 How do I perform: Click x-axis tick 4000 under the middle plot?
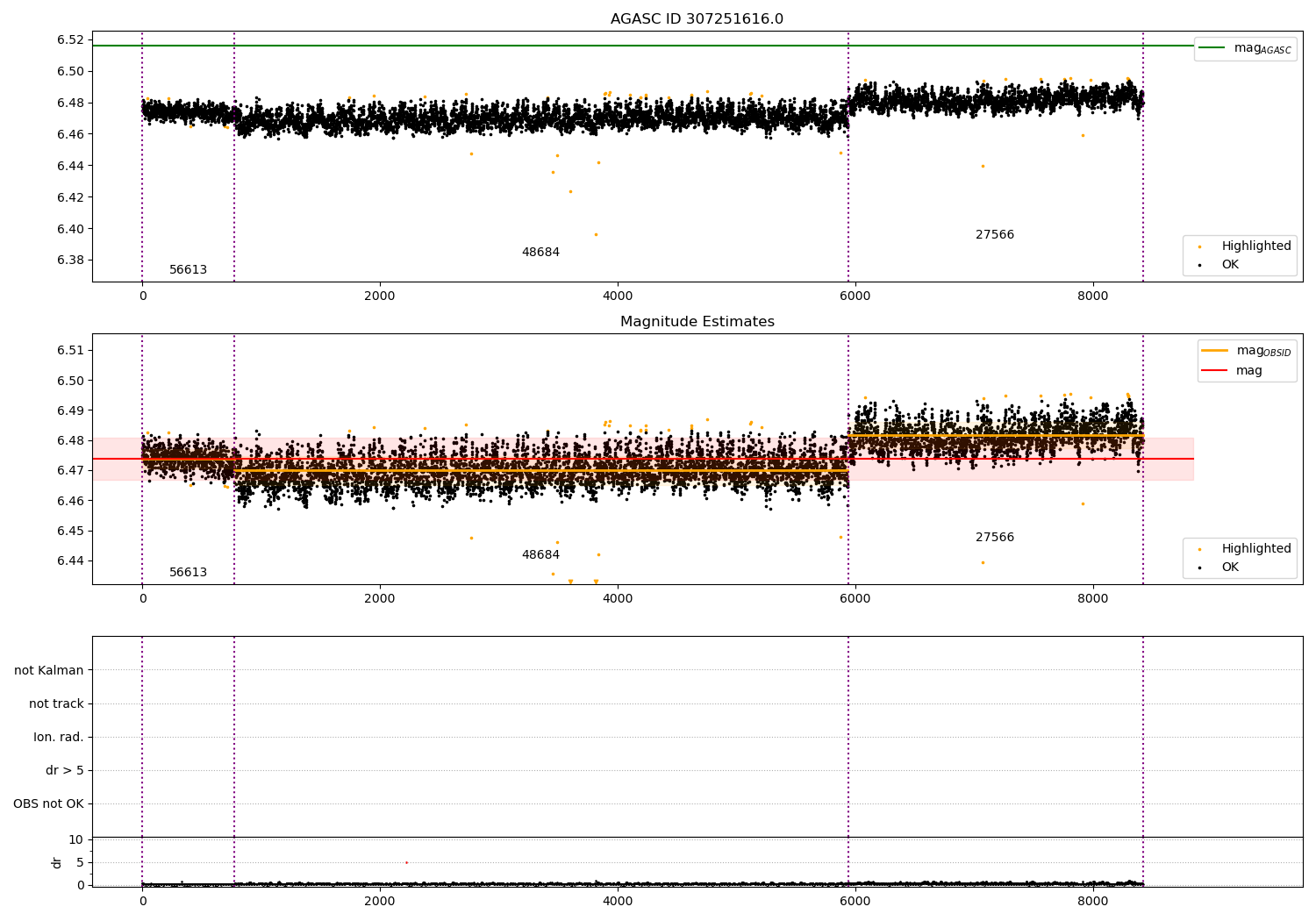pos(618,599)
